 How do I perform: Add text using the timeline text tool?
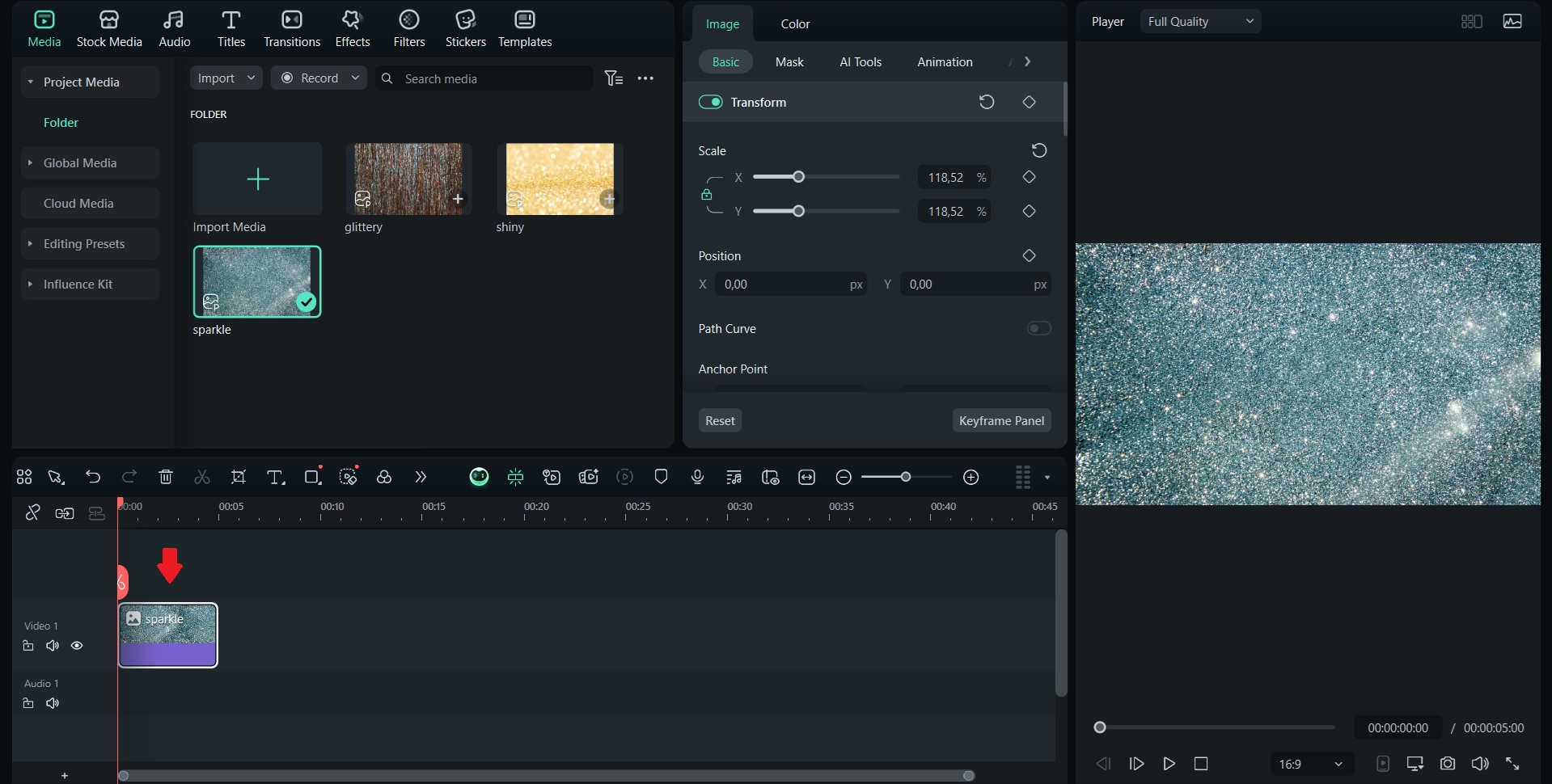point(275,477)
